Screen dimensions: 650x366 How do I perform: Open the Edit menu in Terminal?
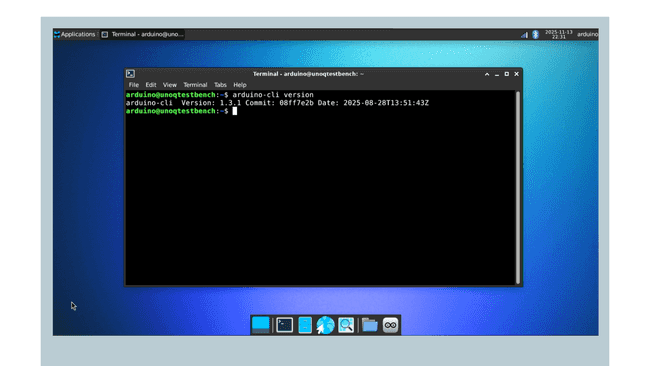coord(150,85)
